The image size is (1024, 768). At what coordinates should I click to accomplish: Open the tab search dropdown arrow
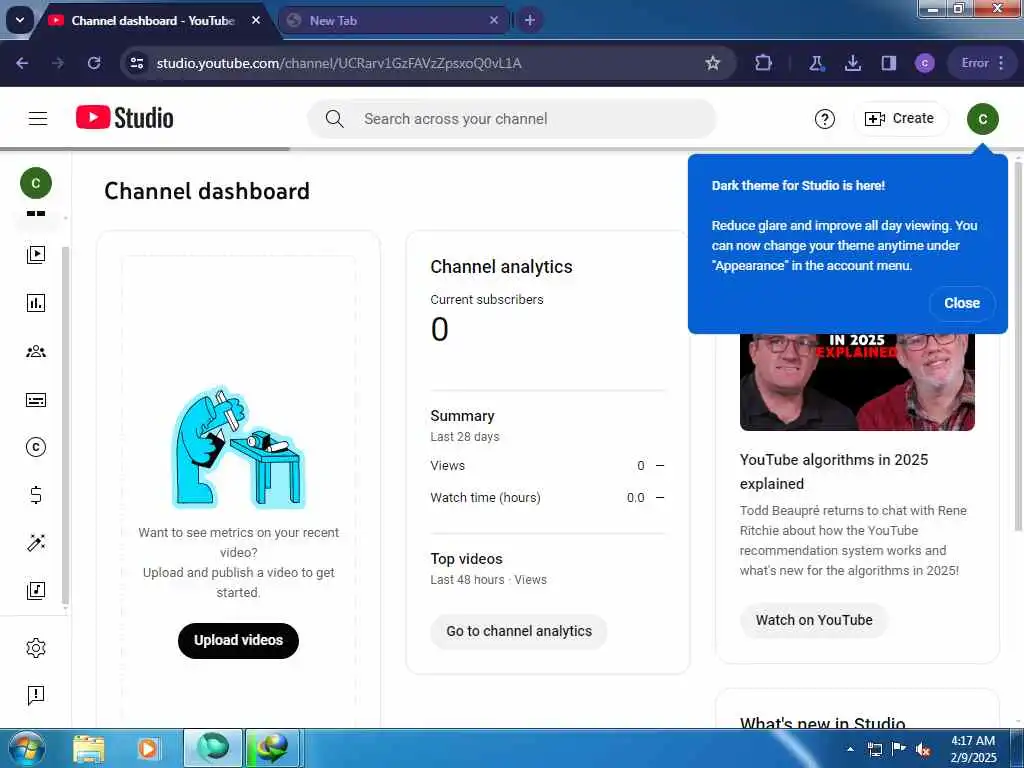[20, 20]
